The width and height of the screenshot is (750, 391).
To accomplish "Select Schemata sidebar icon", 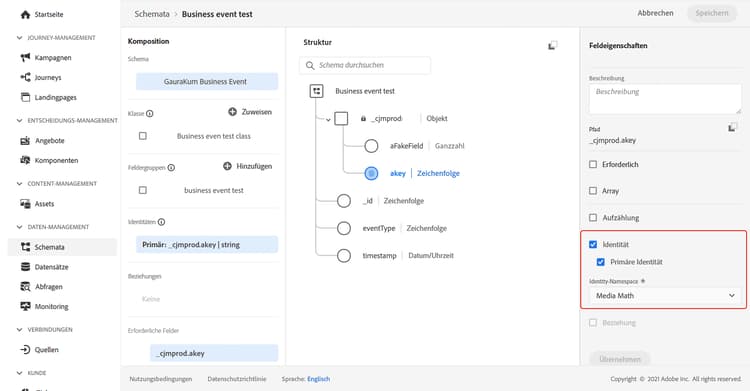I will 25,247.
